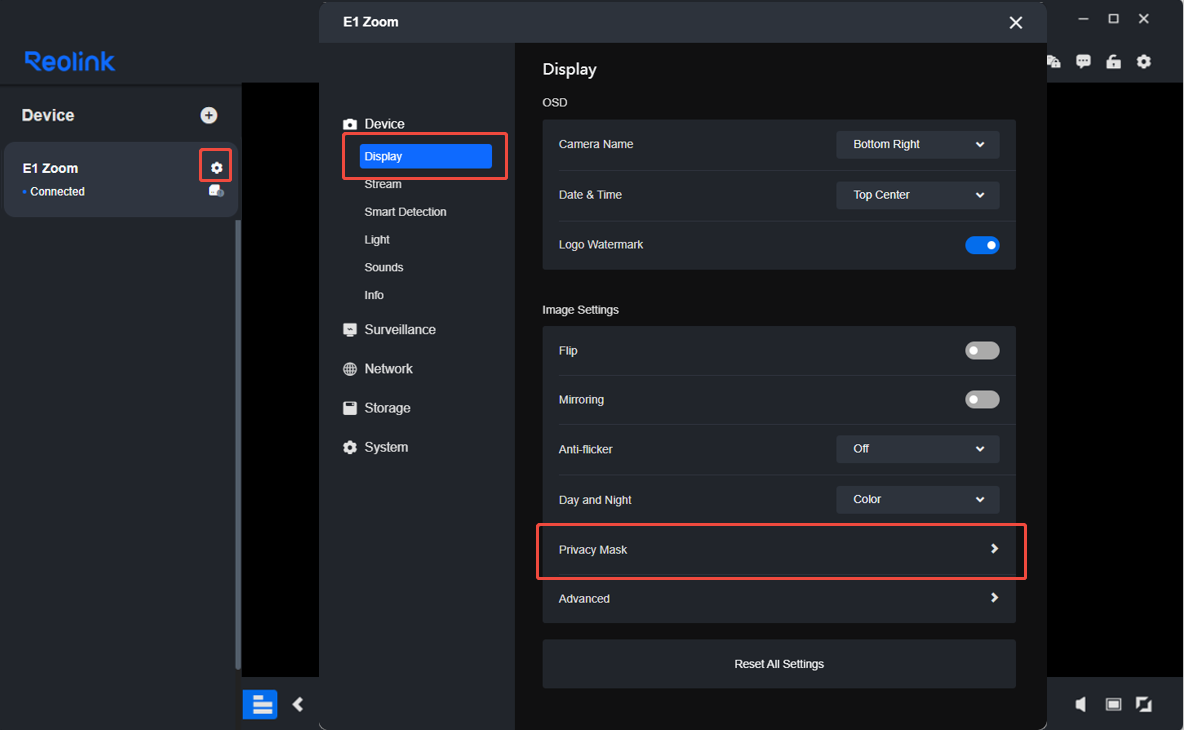
Task: Collapse the sidebar with left arrow
Action: pyautogui.click(x=298, y=704)
